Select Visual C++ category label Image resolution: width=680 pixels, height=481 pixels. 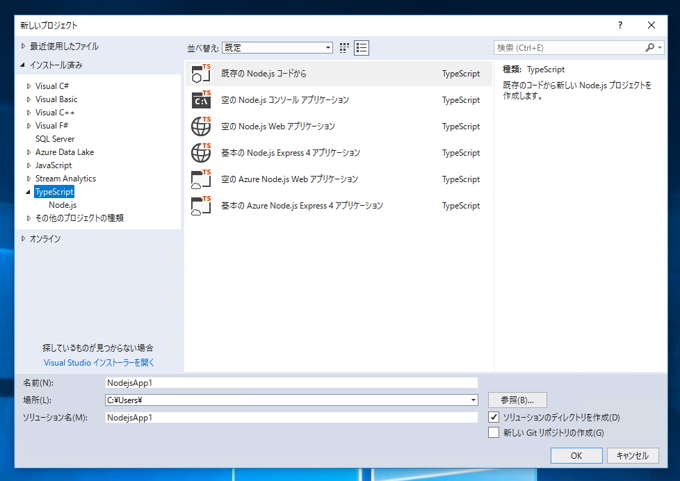click(55, 112)
